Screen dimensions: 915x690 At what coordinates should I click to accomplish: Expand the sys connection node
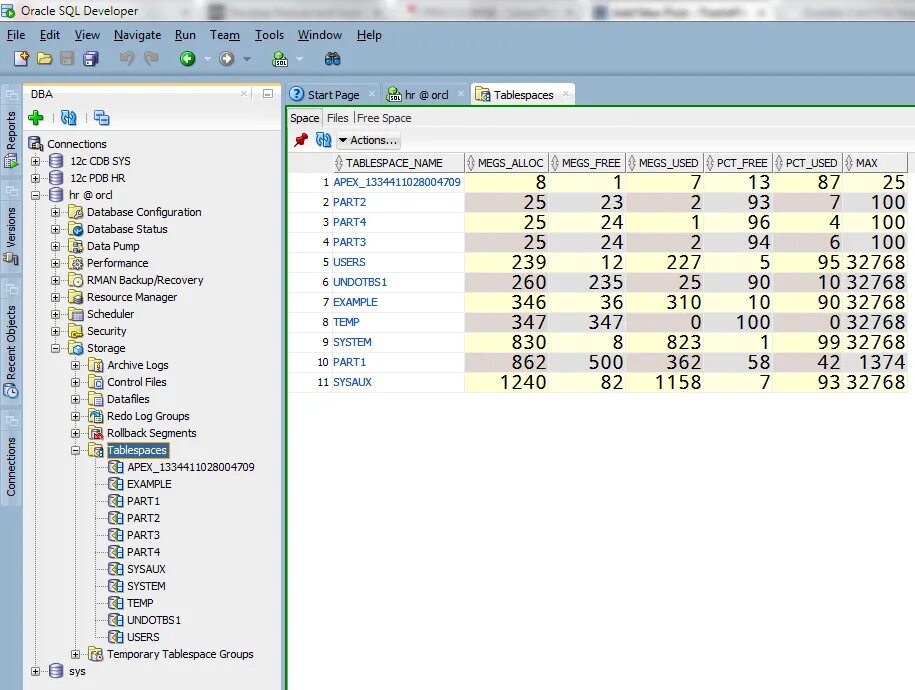coord(36,671)
